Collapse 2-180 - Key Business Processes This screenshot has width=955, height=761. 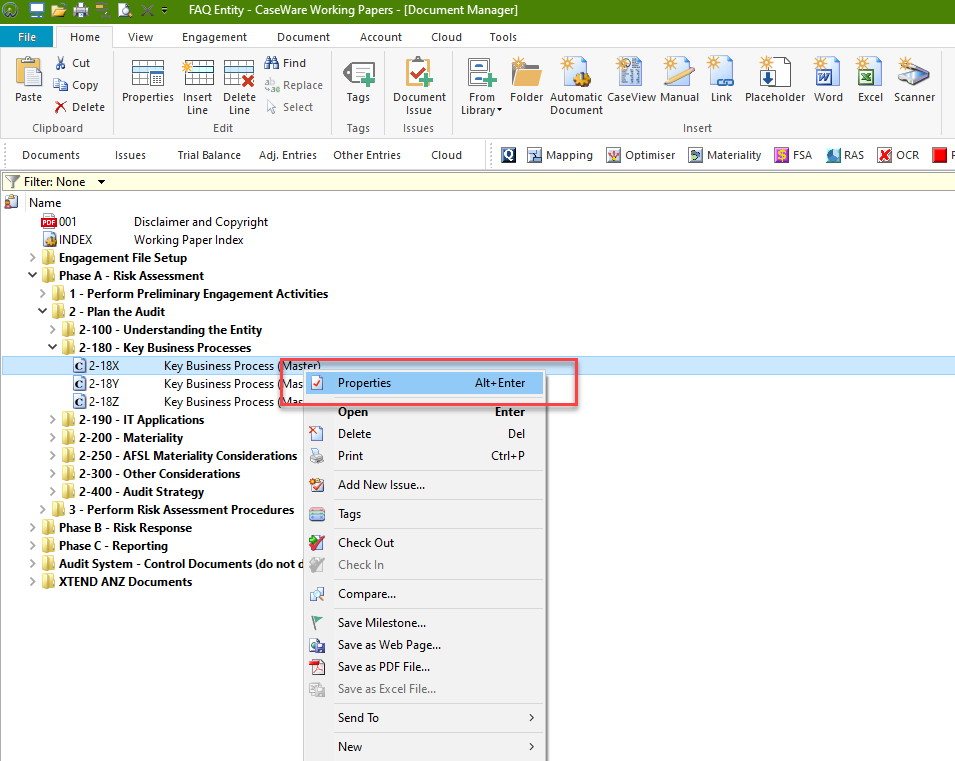(52, 347)
